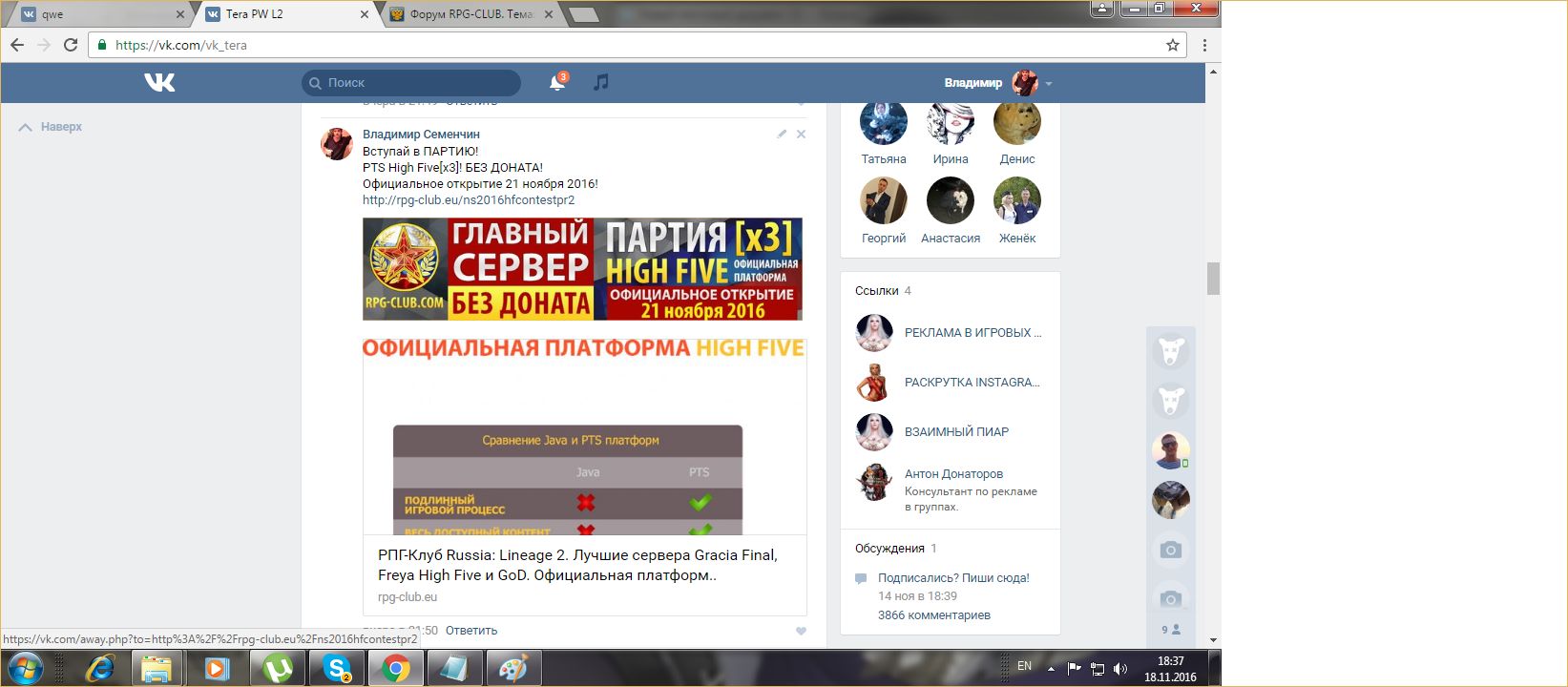Open the РЕКЛАМА В ИГРОВЫХ link

(973, 333)
